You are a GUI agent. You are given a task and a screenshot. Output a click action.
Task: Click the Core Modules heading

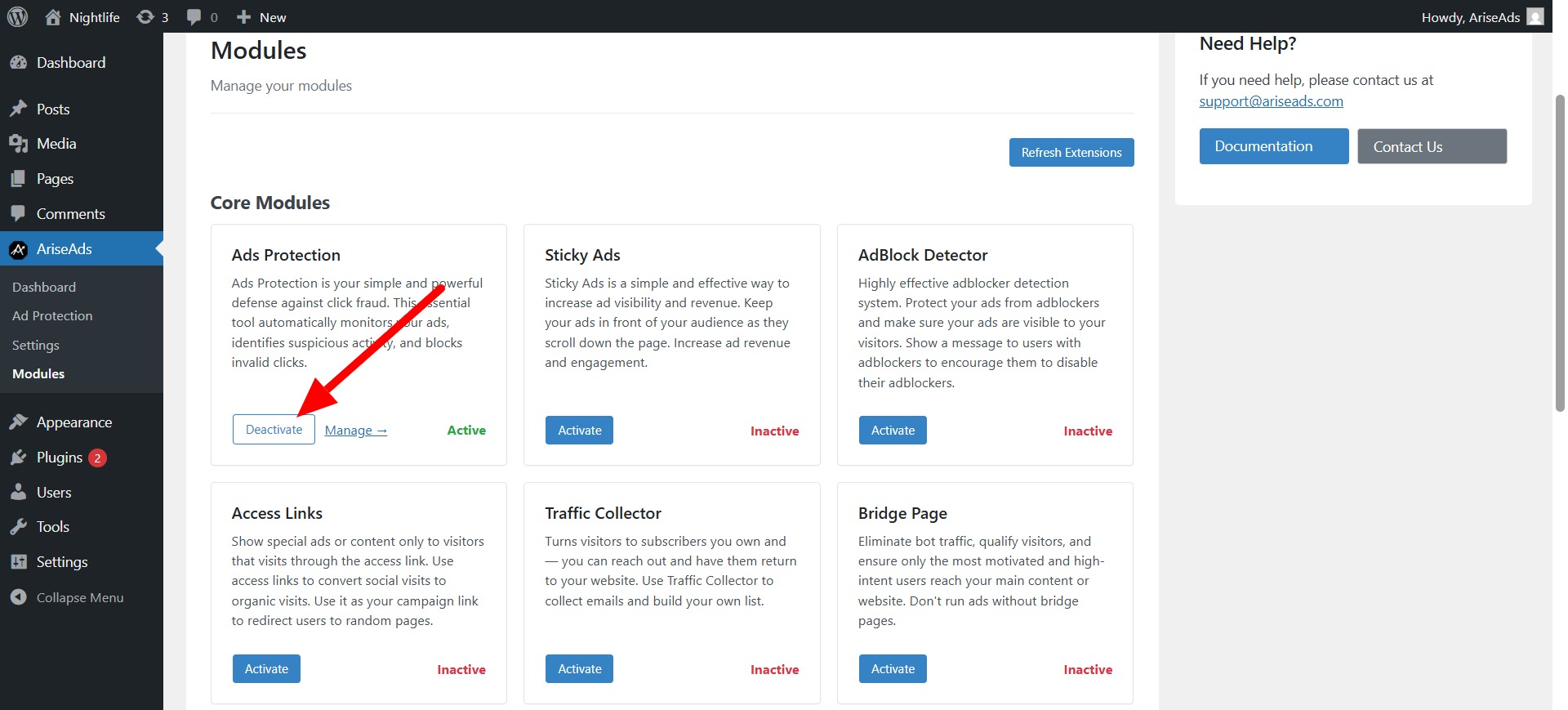click(270, 203)
